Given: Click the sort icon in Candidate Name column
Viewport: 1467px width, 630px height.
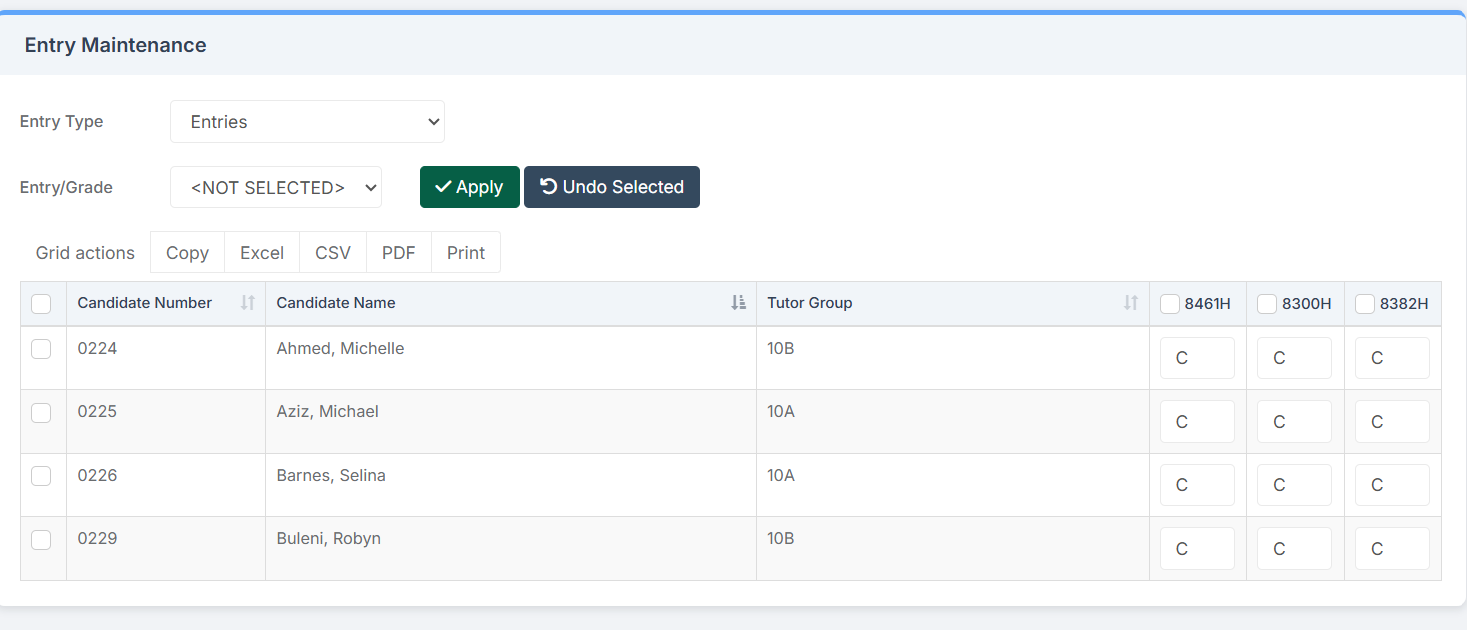Looking at the screenshot, I should tap(738, 303).
